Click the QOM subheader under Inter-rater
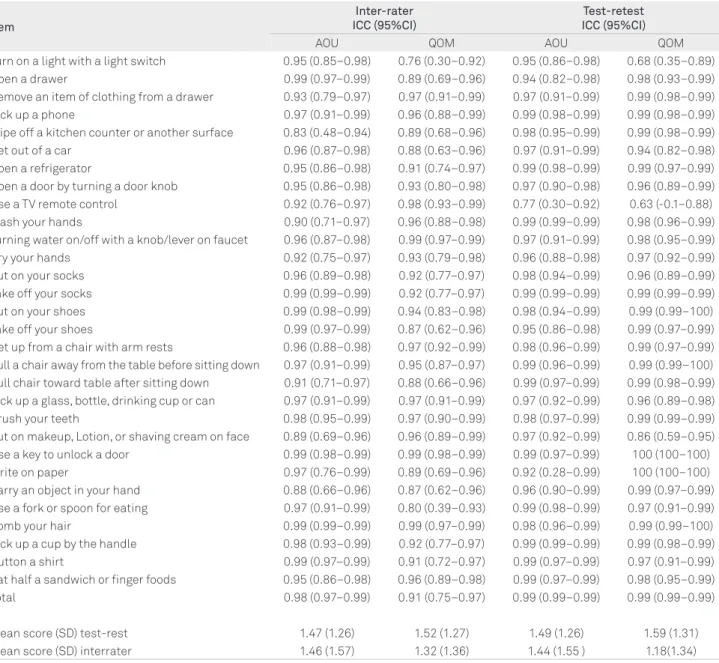The height and width of the screenshot is (663, 719). [x=442, y=43]
